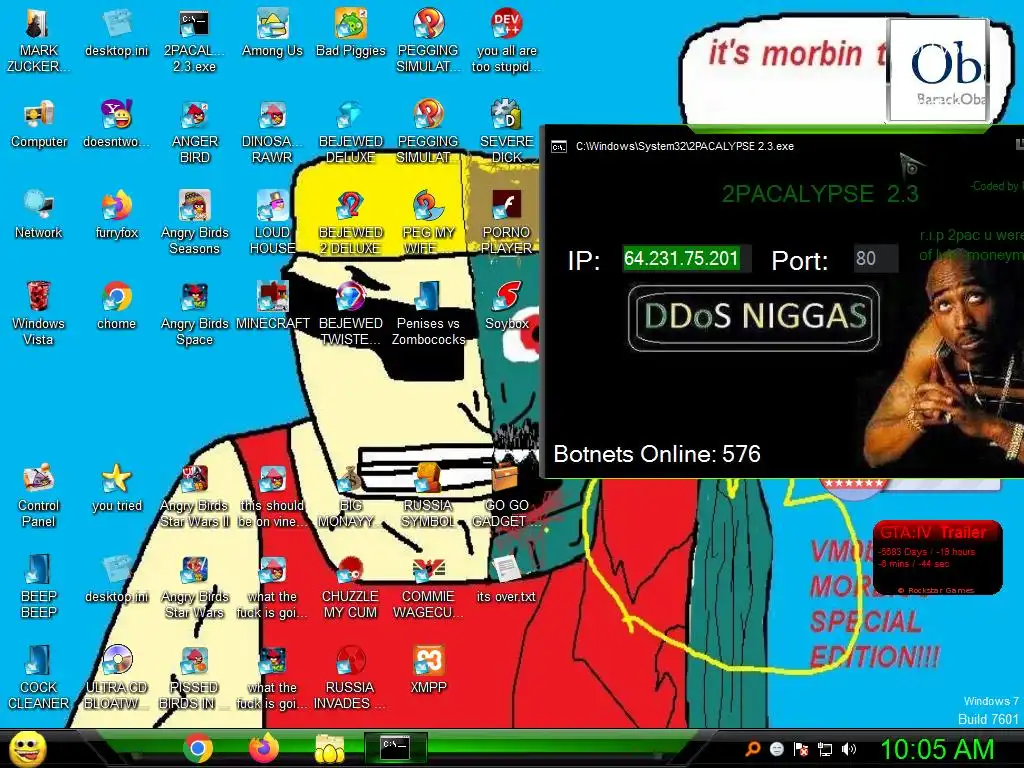
Task: Select the LOUD HOUSE desktop icon
Action: coord(272,222)
